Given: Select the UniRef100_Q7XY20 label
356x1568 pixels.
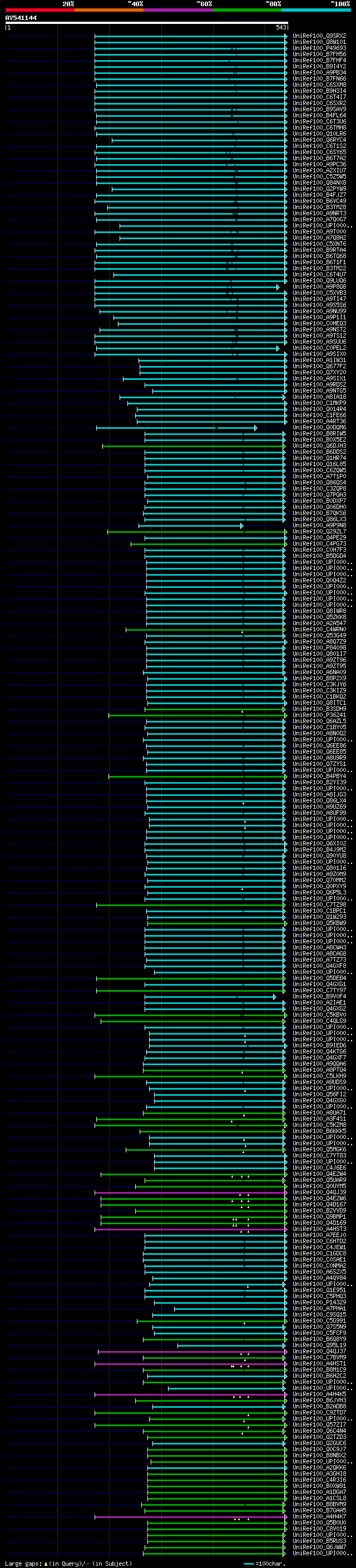Looking at the screenshot, I should pos(319,373).
